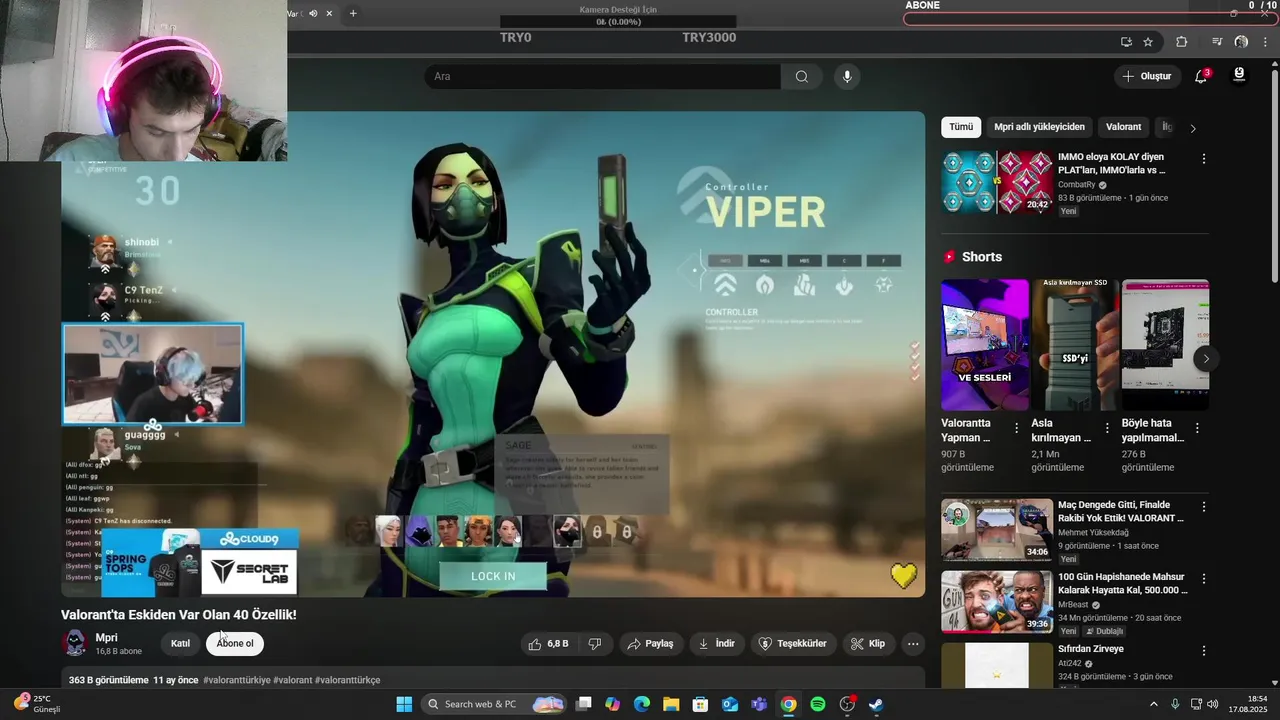Open the Maç Dengede Gitti thumbnail

click(997, 530)
